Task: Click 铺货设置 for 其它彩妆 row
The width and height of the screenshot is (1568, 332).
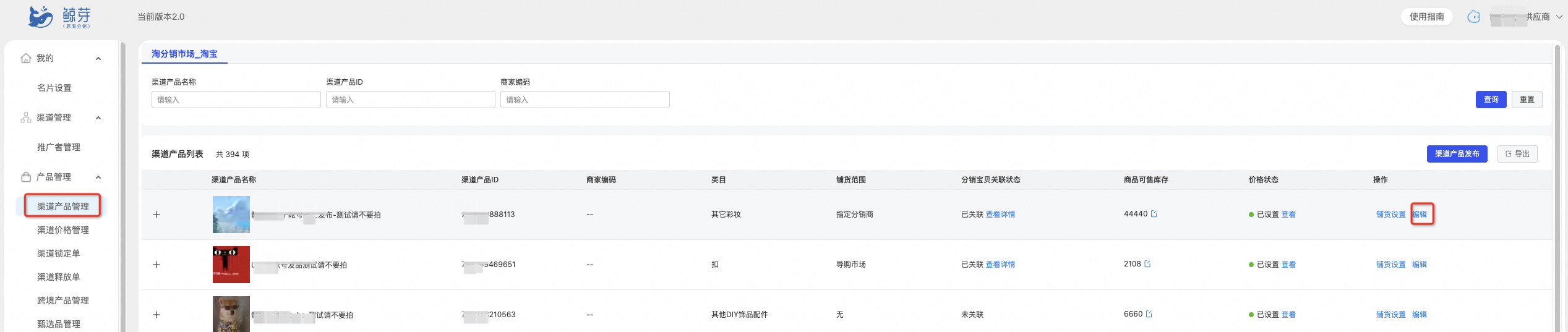Action: click(x=1390, y=215)
